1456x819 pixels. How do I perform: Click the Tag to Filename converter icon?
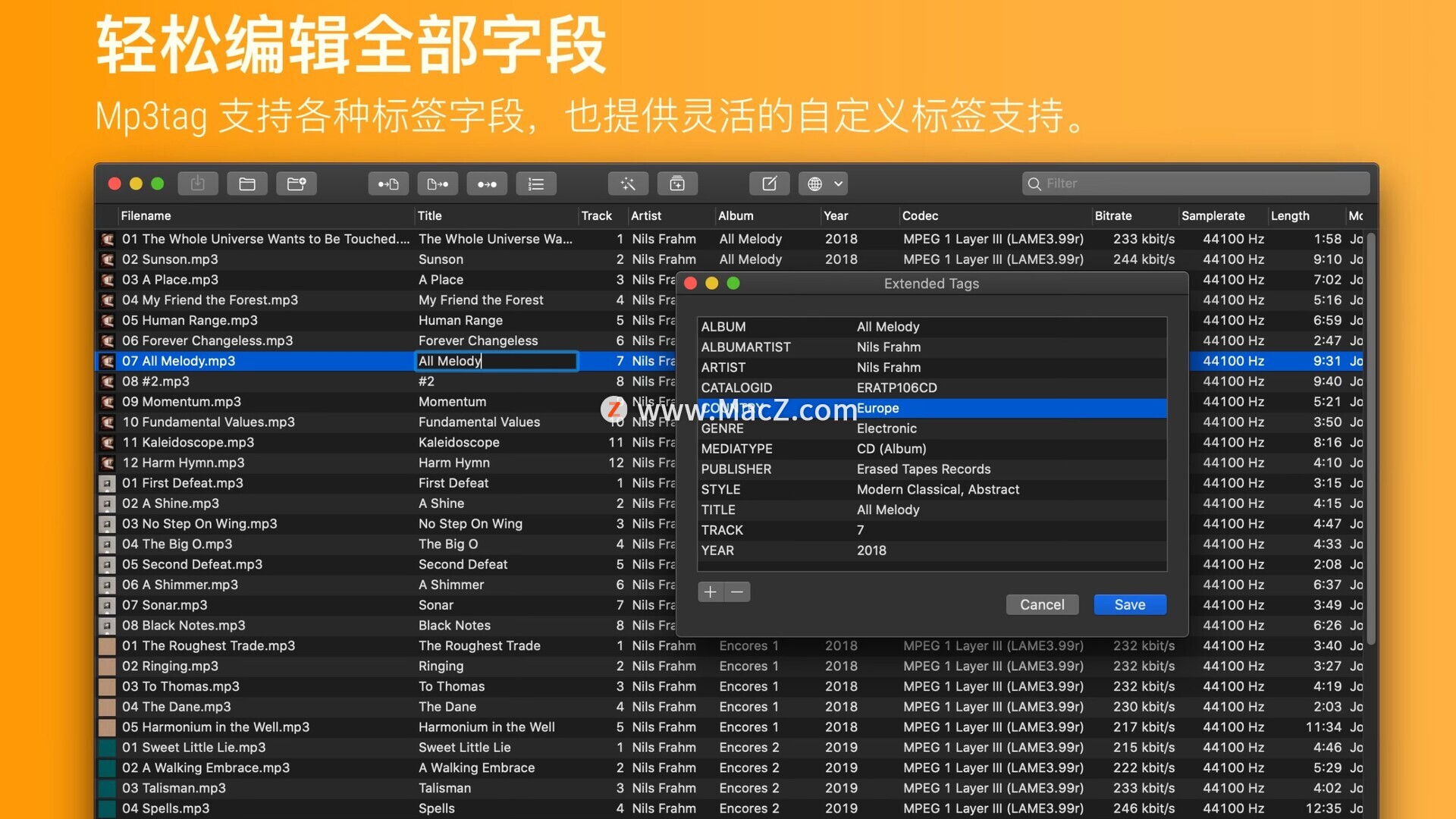point(388,184)
